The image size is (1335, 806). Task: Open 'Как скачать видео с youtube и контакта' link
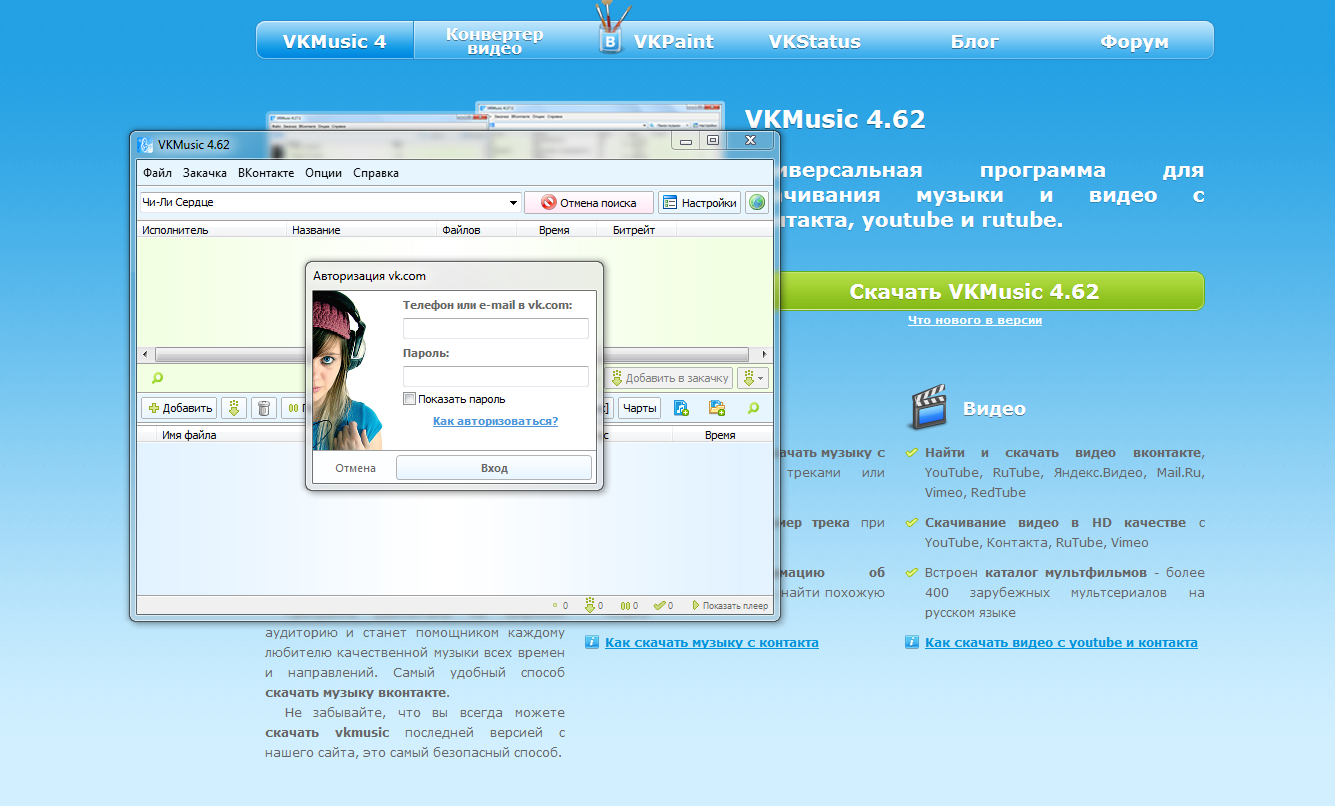[x=1061, y=642]
